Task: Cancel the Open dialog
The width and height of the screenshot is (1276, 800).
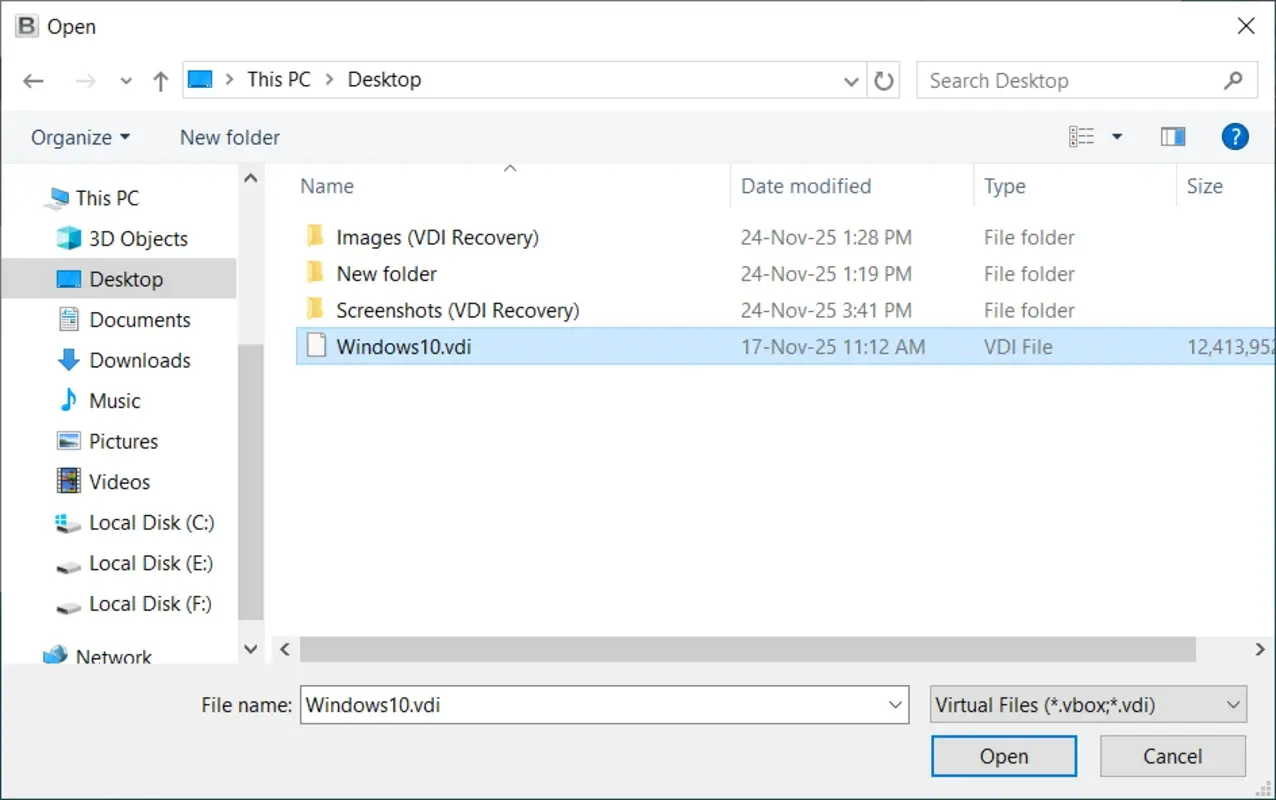Action: click(1172, 756)
